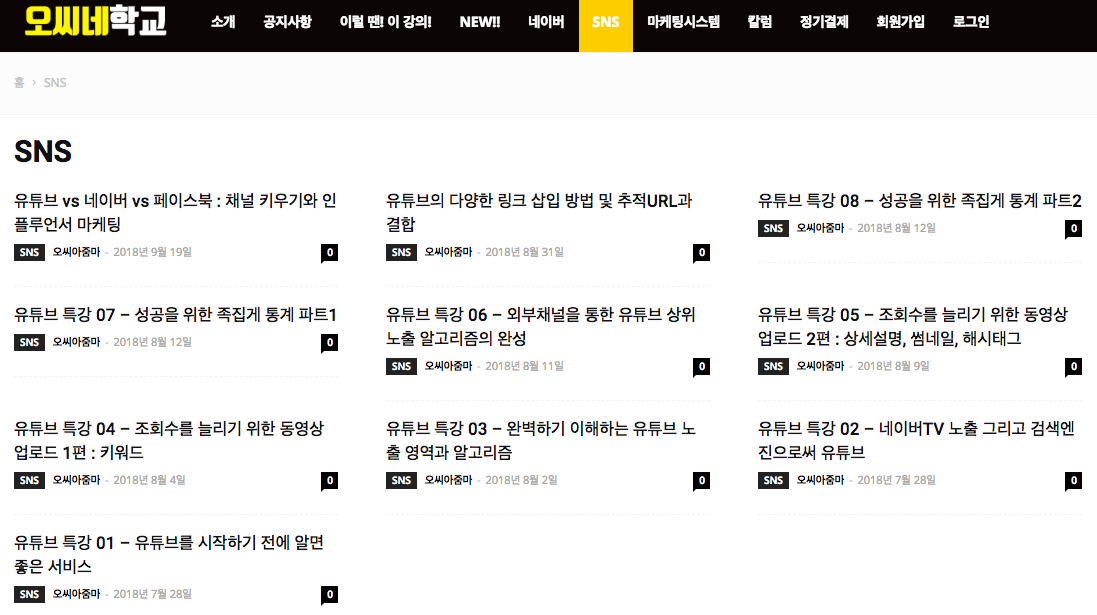Click author 오씨아줌마 dated 2018년 8월 2일

[x=448, y=480]
